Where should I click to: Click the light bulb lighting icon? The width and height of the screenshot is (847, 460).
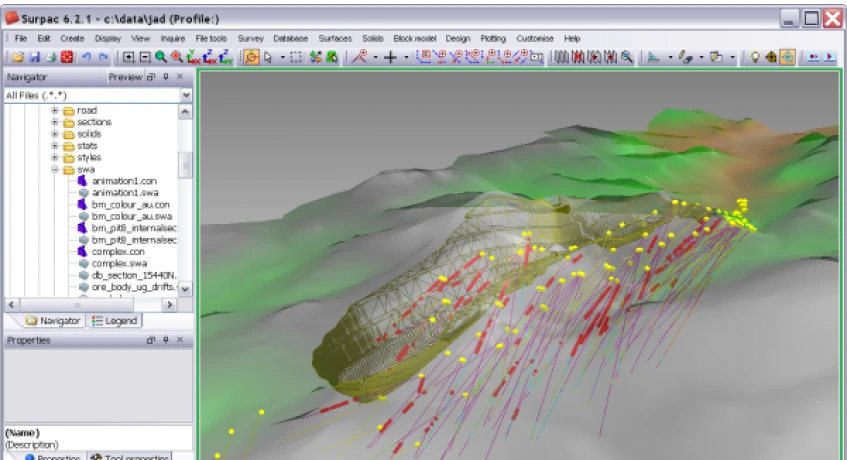click(x=755, y=58)
